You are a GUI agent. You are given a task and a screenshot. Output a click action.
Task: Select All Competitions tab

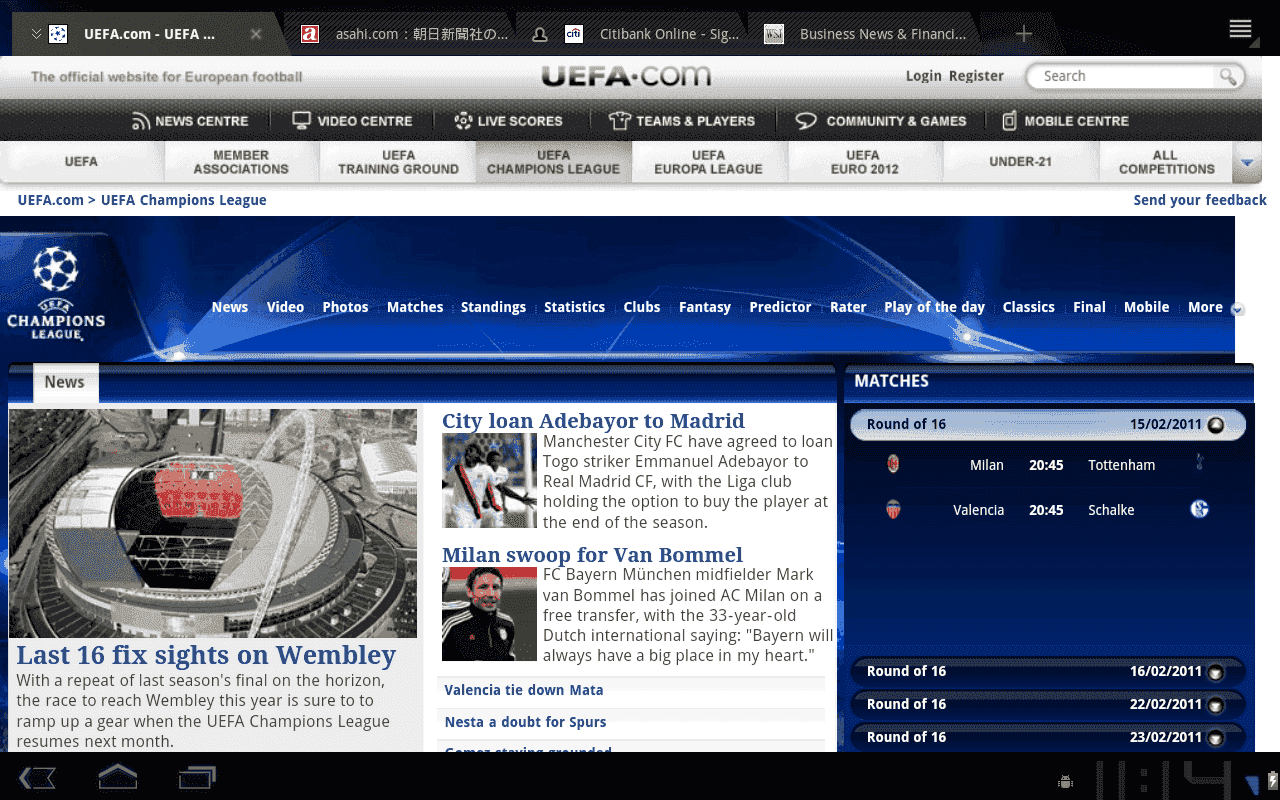click(x=1166, y=162)
